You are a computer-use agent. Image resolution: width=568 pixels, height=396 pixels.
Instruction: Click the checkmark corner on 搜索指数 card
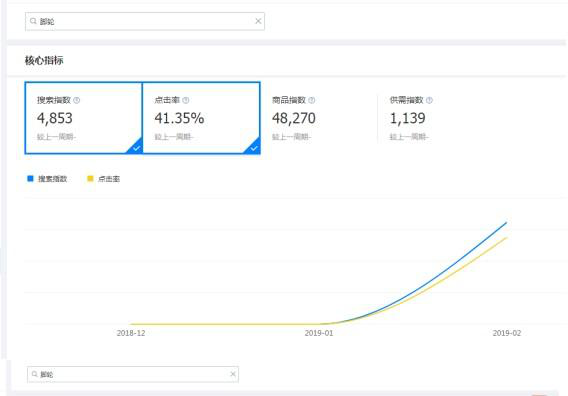[x=136, y=147]
